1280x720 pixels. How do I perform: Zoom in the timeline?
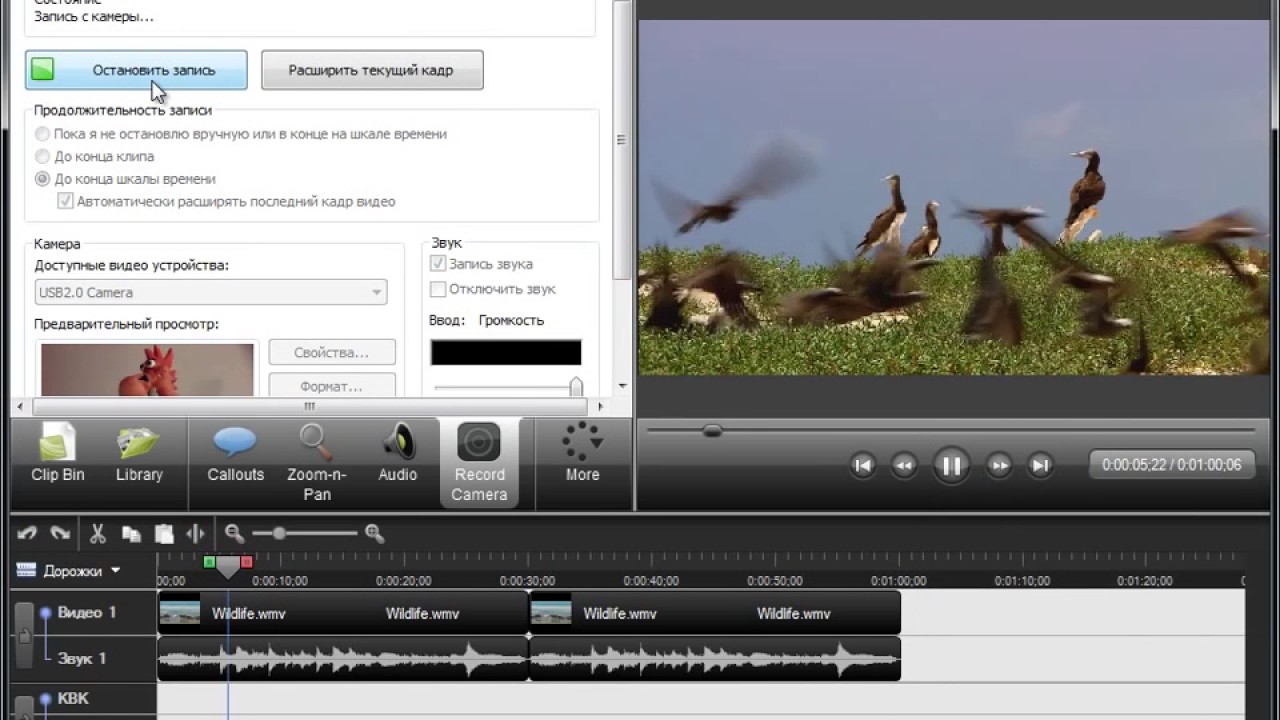pyautogui.click(x=375, y=534)
